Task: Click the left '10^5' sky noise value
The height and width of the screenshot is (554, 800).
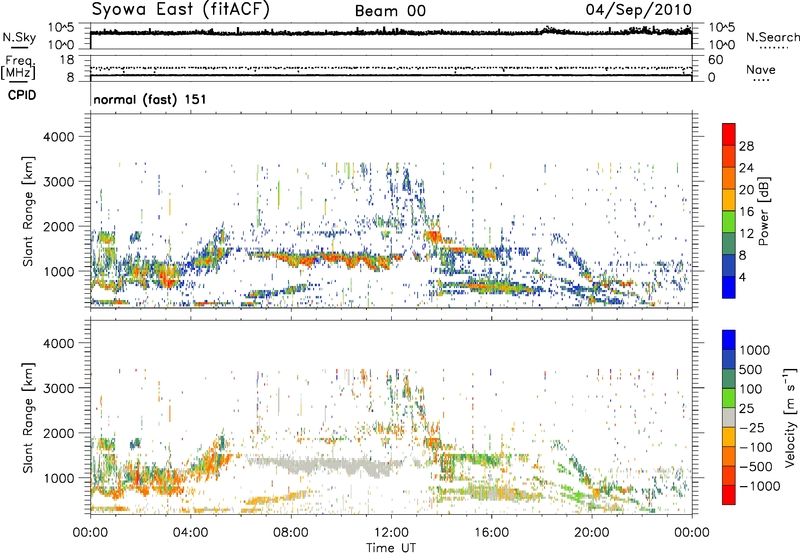Action: (x=61, y=28)
